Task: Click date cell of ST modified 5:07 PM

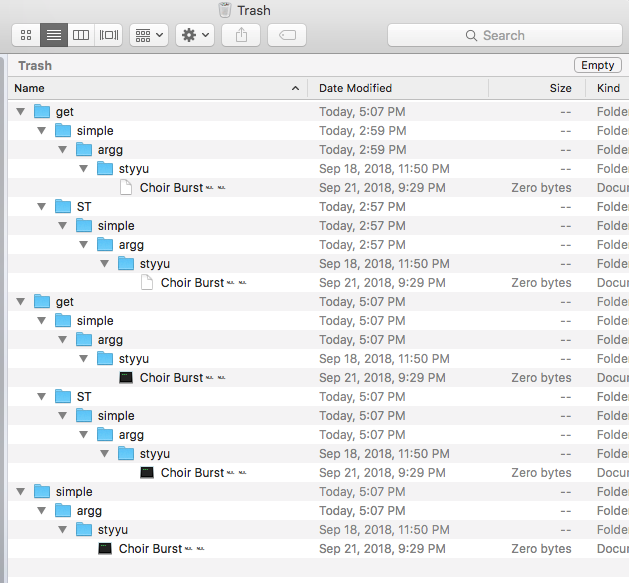Action: 362,397
